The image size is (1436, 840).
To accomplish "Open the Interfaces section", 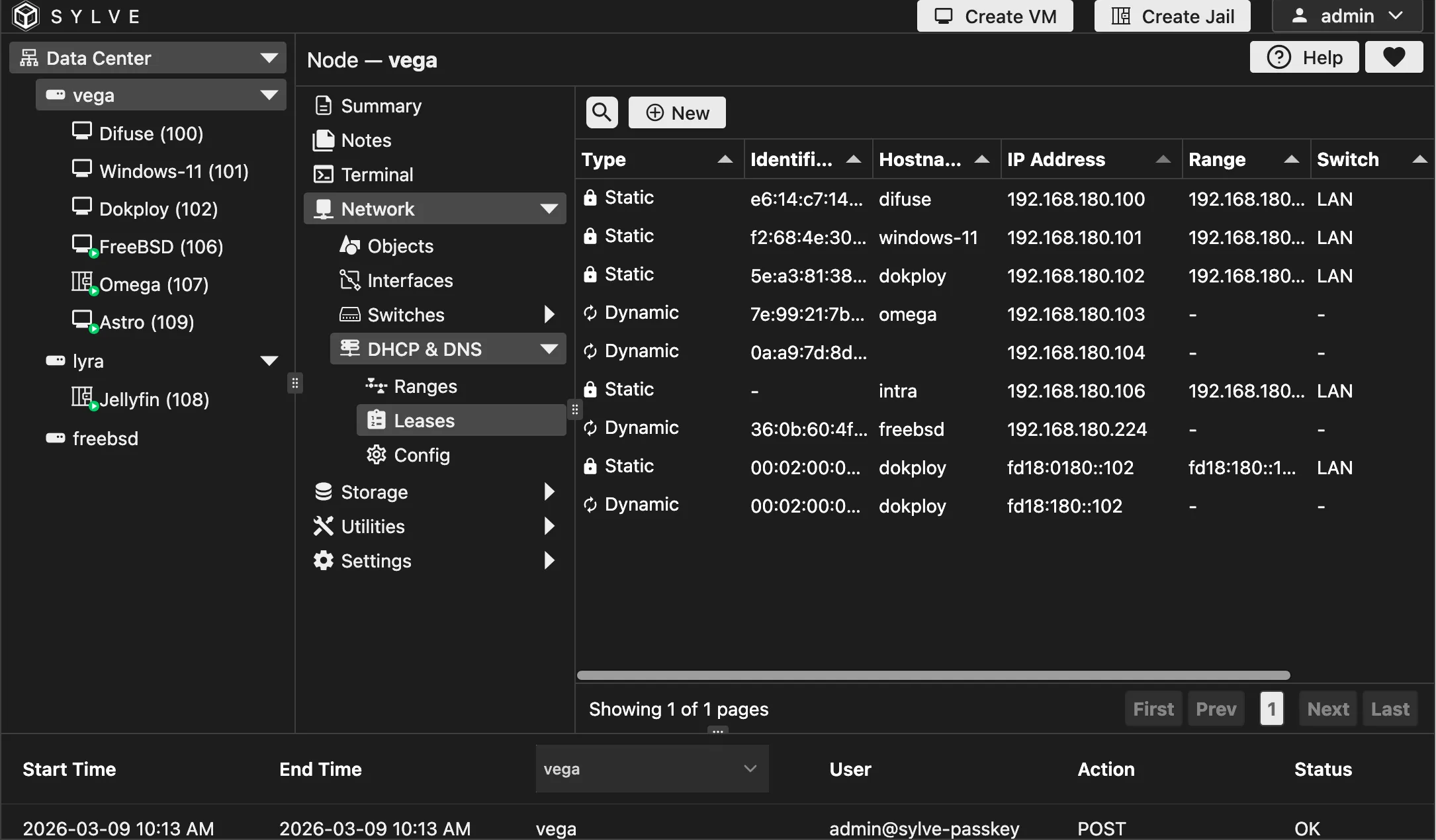I will (410, 280).
